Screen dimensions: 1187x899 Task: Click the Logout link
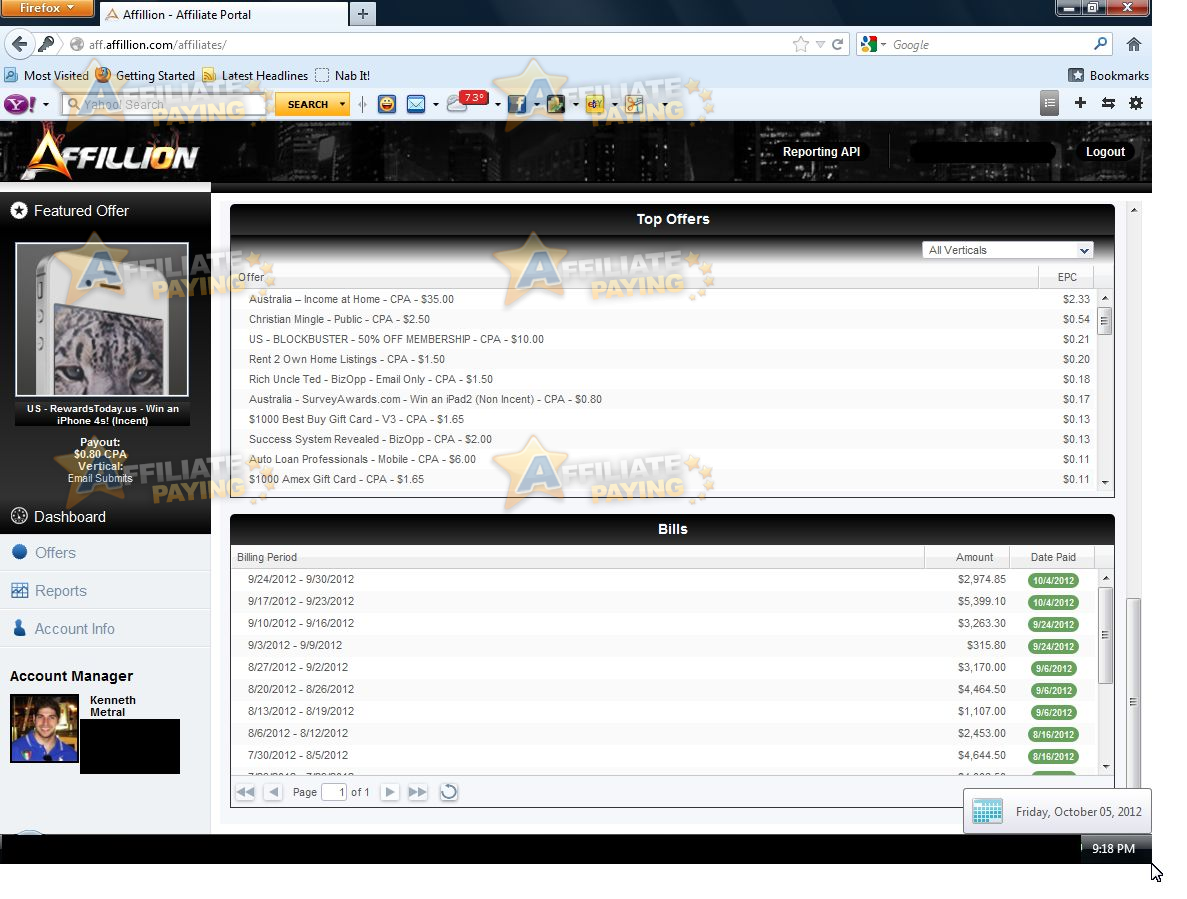pos(1105,151)
